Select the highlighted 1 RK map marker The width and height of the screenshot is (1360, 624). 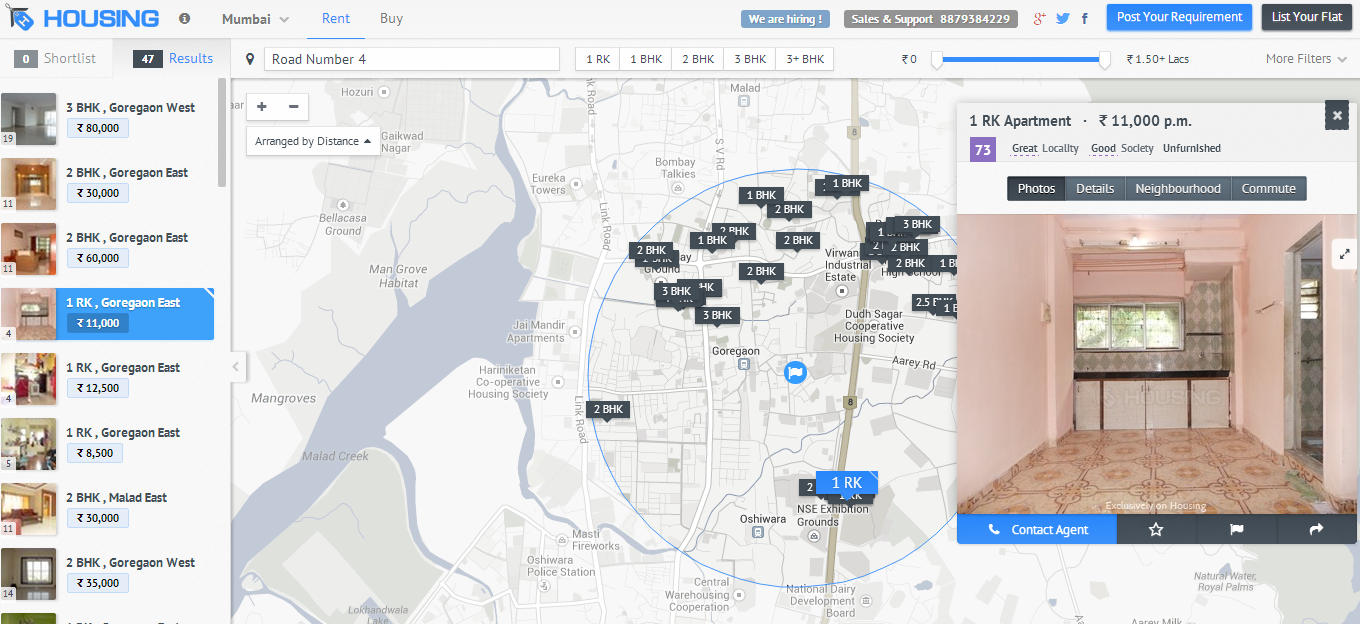[x=846, y=484]
